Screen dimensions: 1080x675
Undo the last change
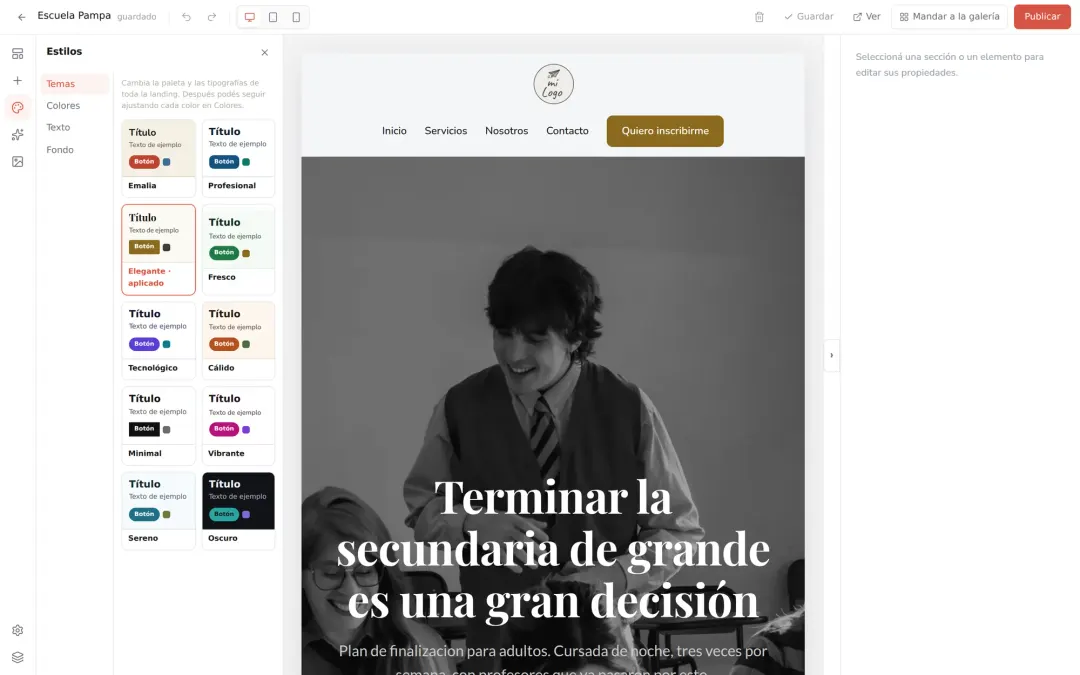pyautogui.click(x=186, y=17)
